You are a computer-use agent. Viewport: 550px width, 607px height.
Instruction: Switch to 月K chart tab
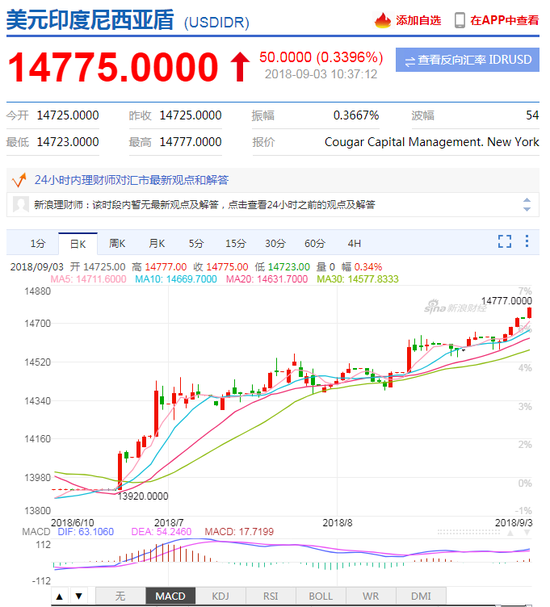pos(157,243)
